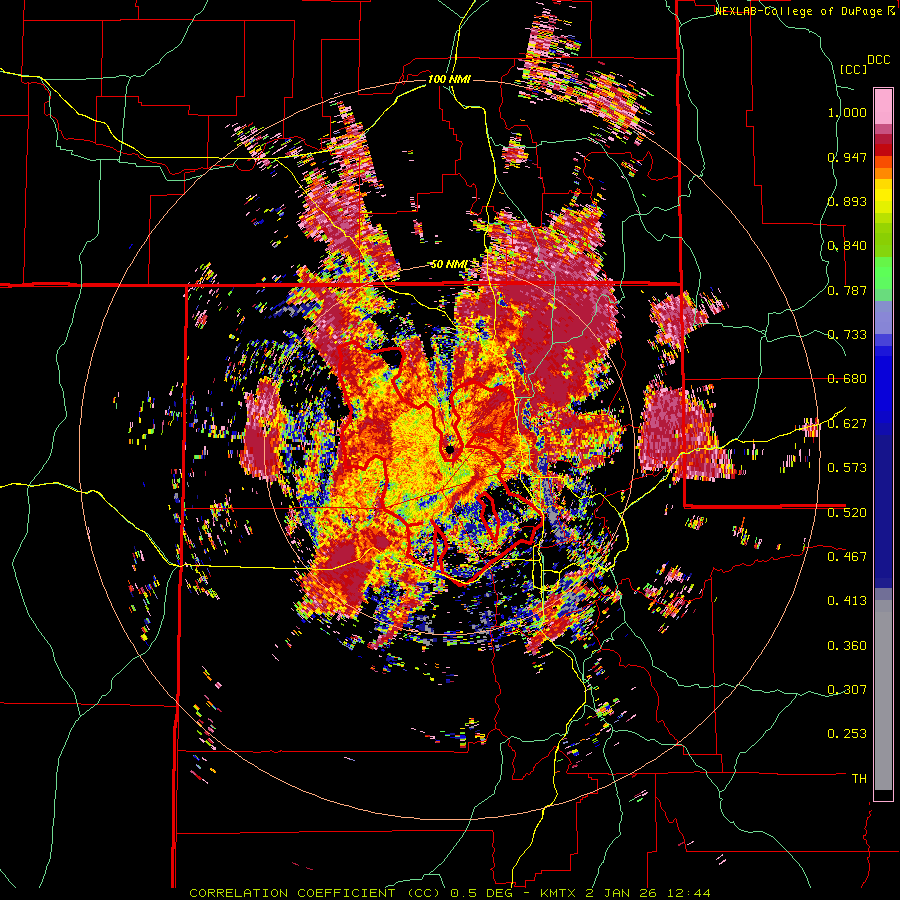Click the black radar site dot at map center
This screenshot has width=900, height=900.
coord(451,449)
